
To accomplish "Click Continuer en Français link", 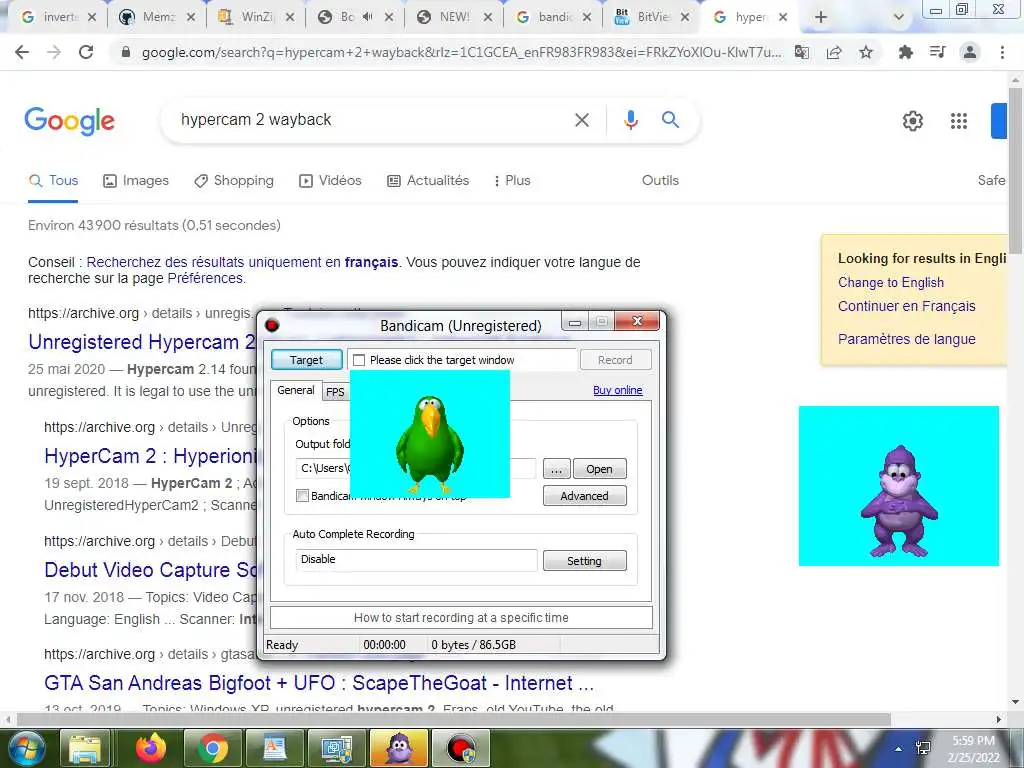I will (906, 306).
